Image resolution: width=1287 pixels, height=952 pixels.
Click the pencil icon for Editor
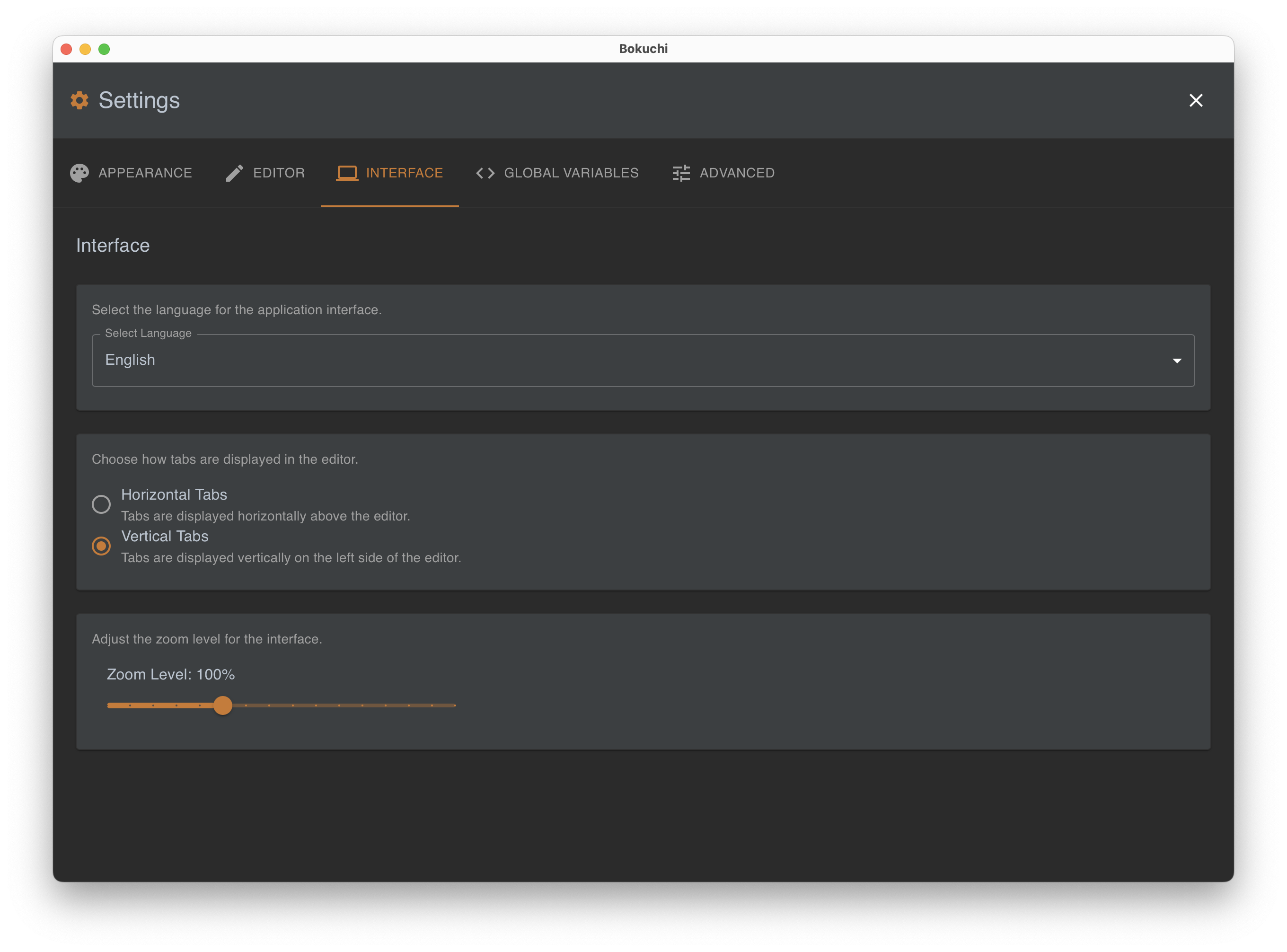pyautogui.click(x=235, y=173)
